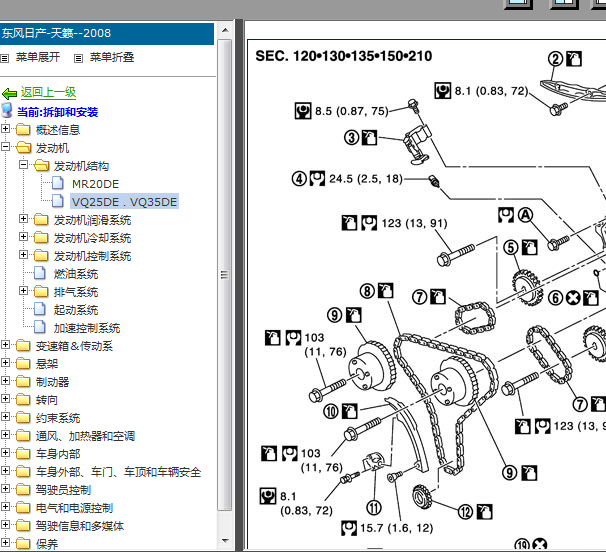
Task: Click the sidebar vertical scrollbar thumb
Action: point(225,274)
